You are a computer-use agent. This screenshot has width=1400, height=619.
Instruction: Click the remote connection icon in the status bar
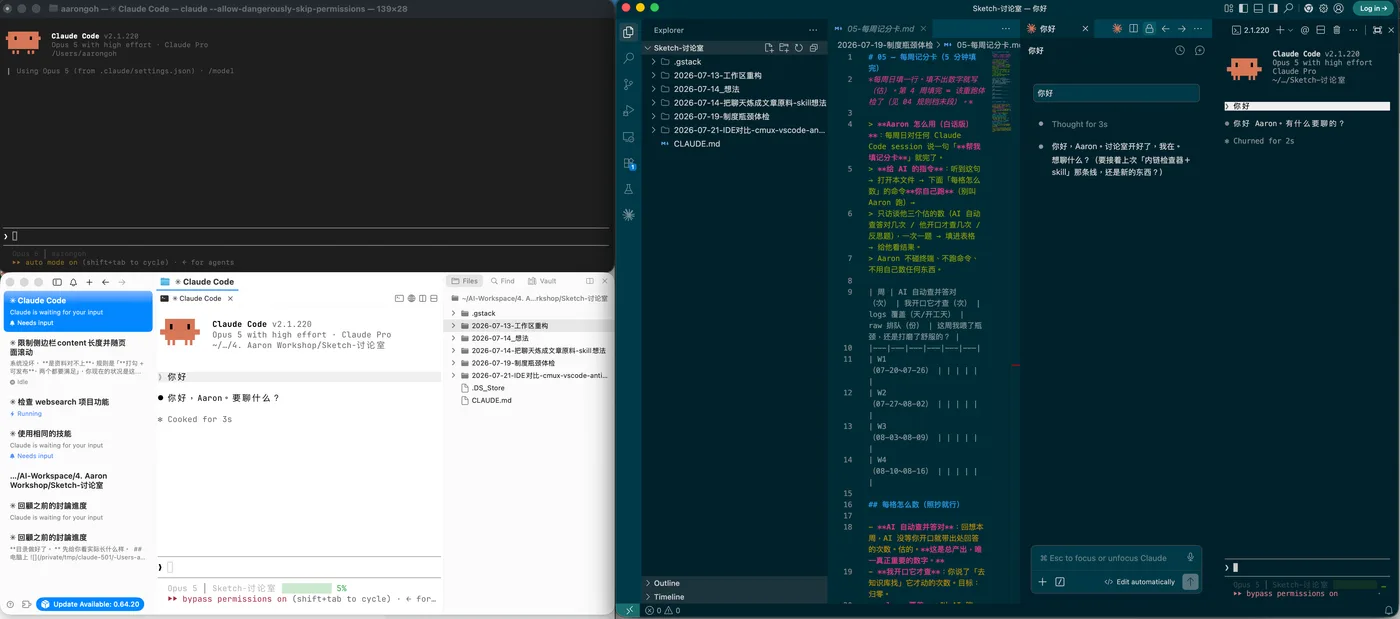[628, 610]
